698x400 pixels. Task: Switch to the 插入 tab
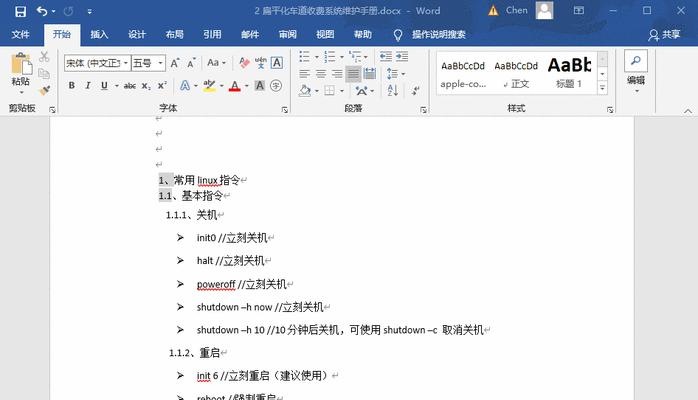(99, 34)
